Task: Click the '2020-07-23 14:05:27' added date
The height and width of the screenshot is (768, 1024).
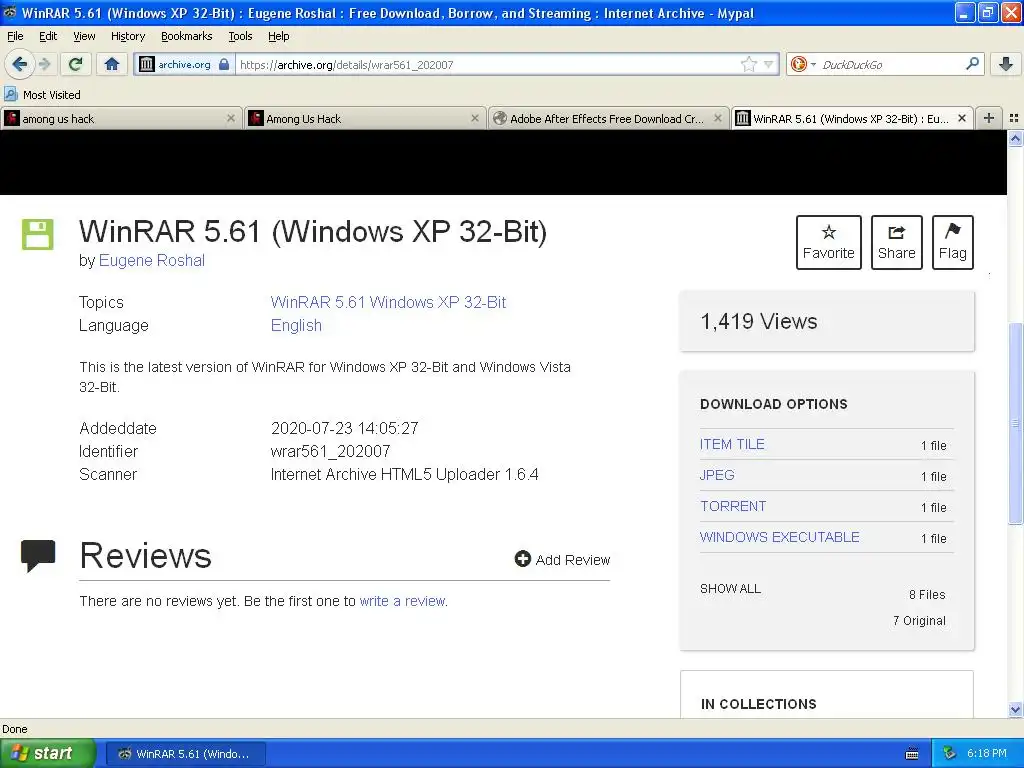Action: (344, 428)
